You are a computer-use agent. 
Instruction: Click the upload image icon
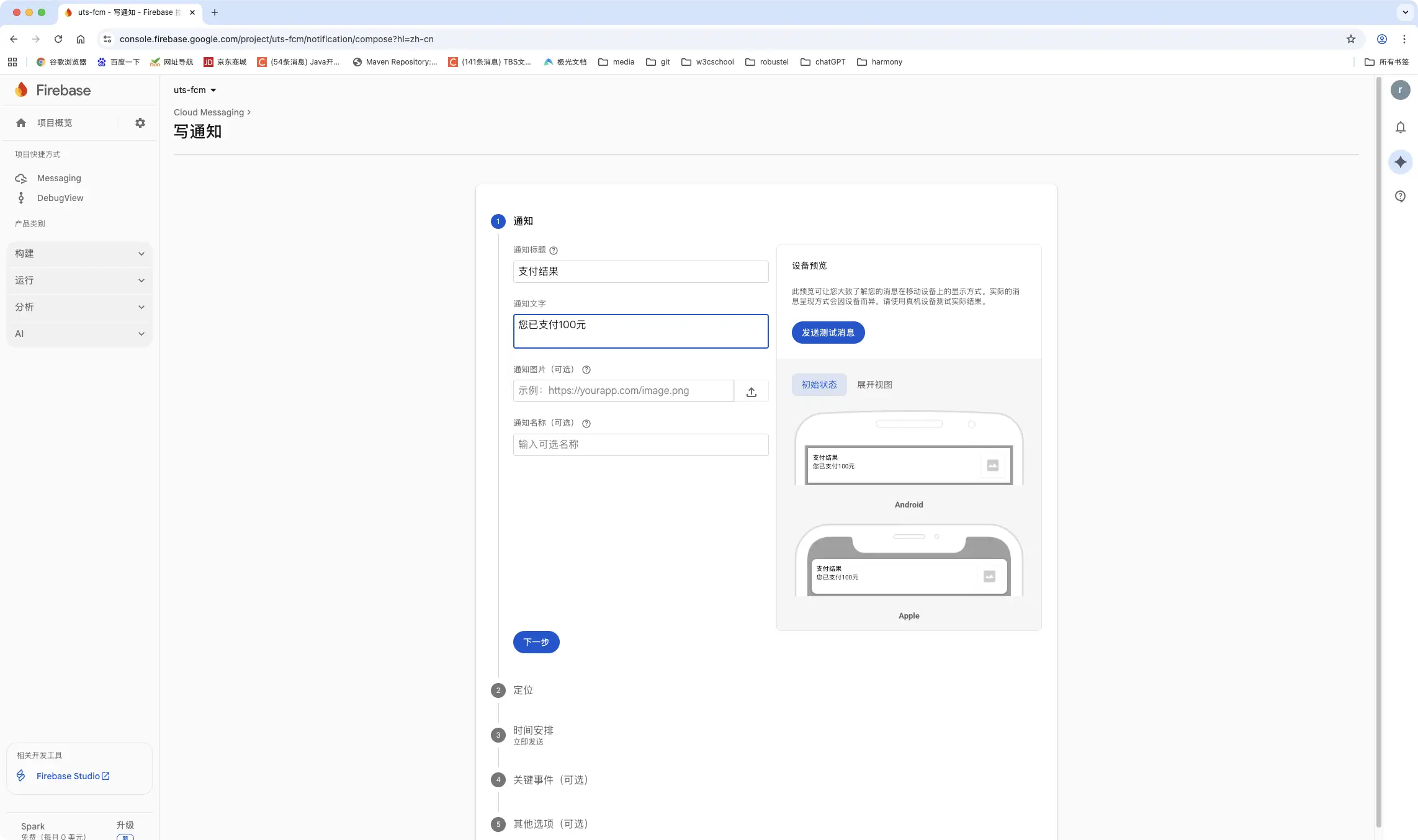pyautogui.click(x=751, y=391)
